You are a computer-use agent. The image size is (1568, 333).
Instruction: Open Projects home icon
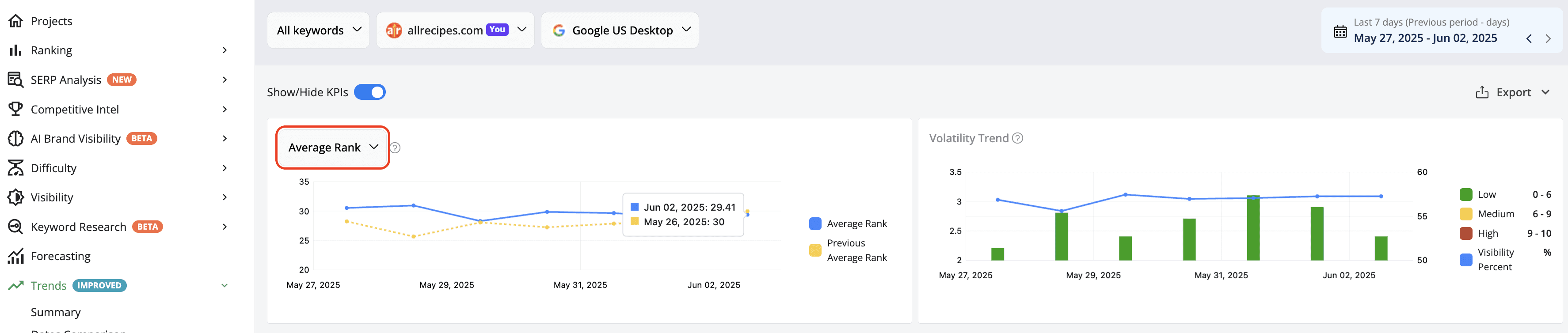(15, 21)
